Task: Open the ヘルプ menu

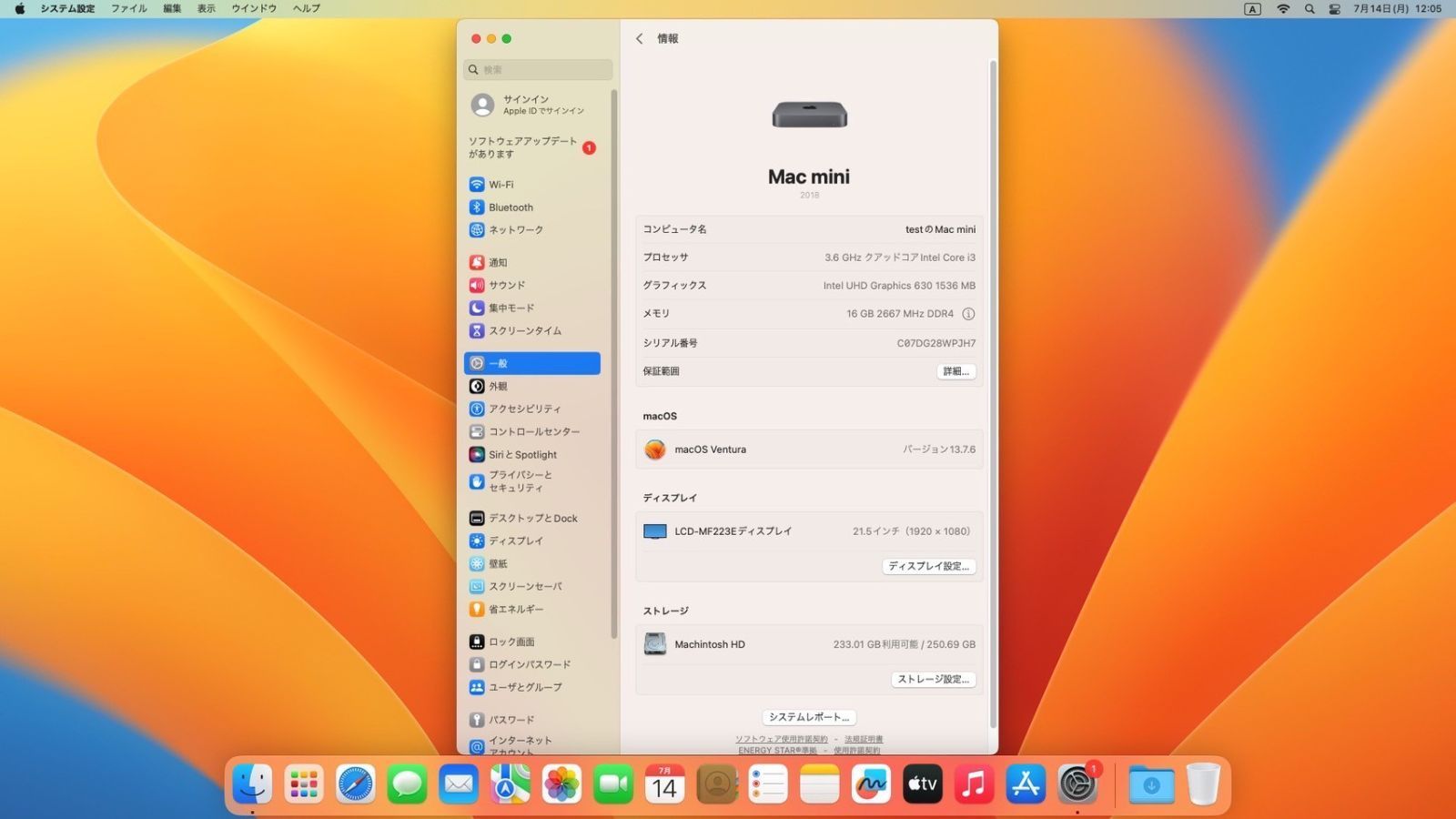Action: [307, 8]
